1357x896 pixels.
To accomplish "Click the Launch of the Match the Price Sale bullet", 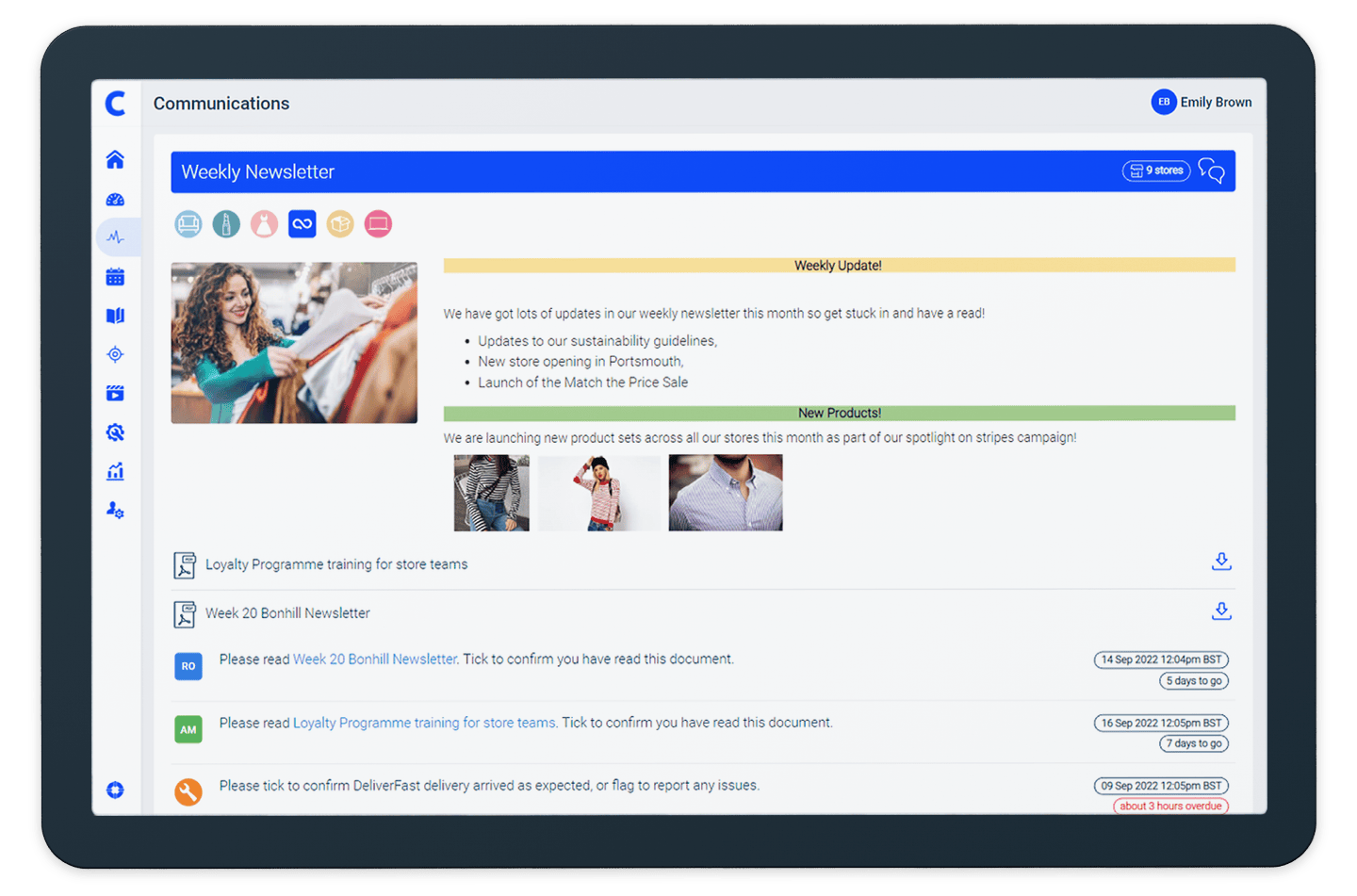I will pyautogui.click(x=582, y=383).
